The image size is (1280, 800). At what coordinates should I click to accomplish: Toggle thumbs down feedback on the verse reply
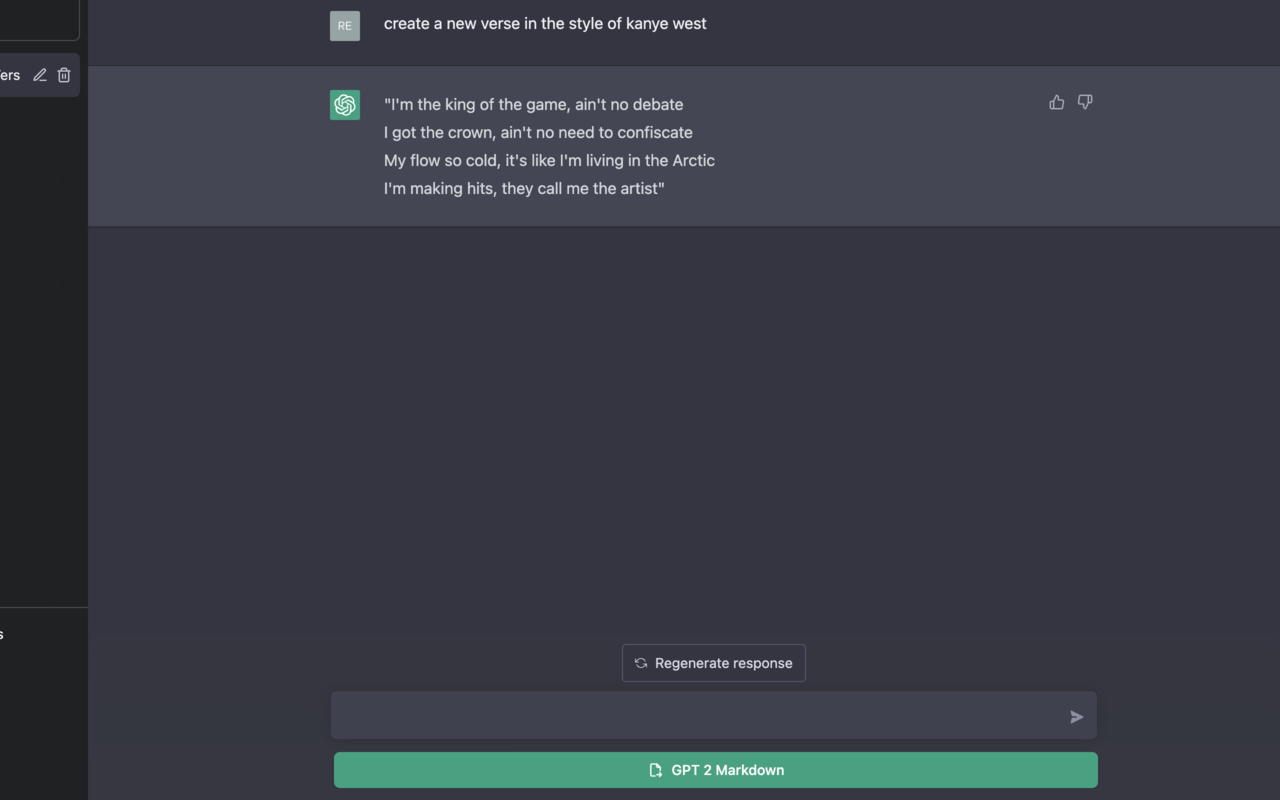click(x=1085, y=102)
